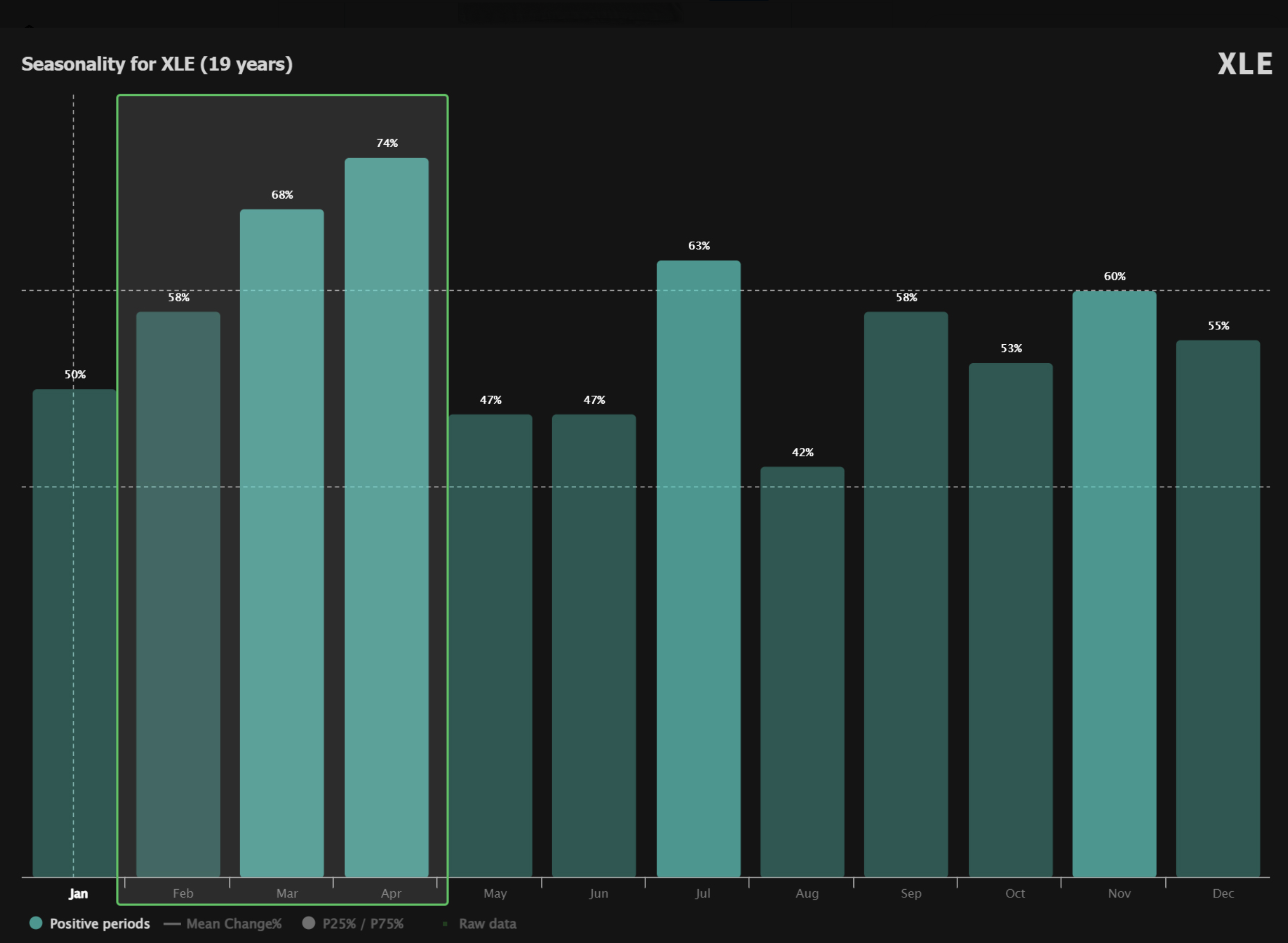Click the September 58% bar
The width and height of the screenshot is (1288, 943).
906,594
